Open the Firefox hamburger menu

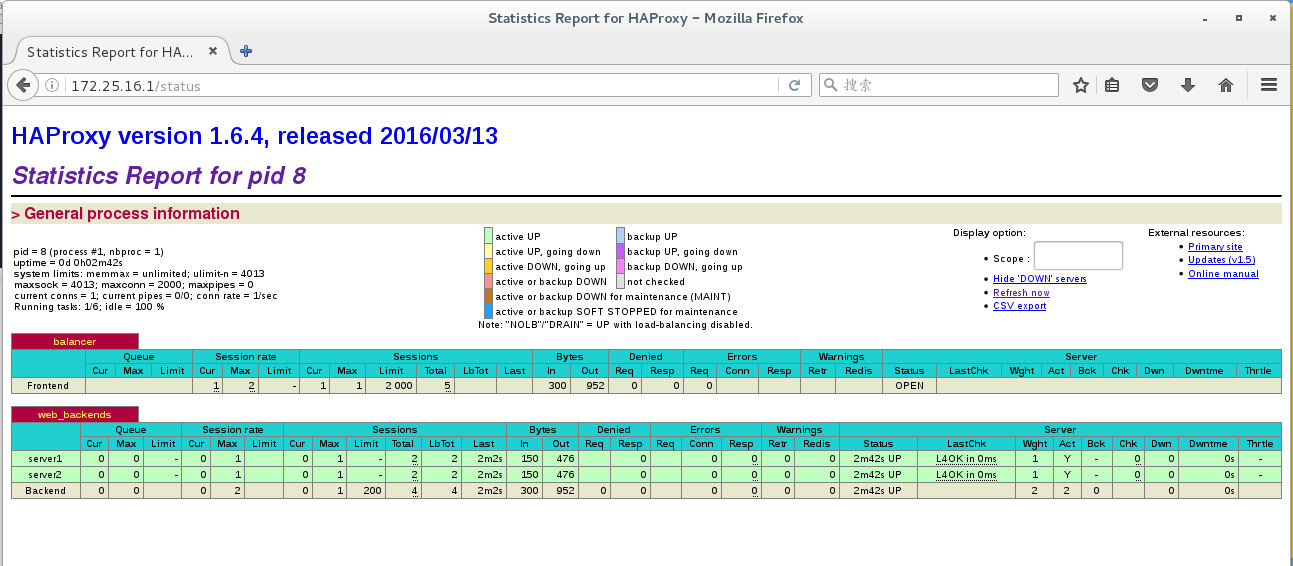pos(1269,86)
